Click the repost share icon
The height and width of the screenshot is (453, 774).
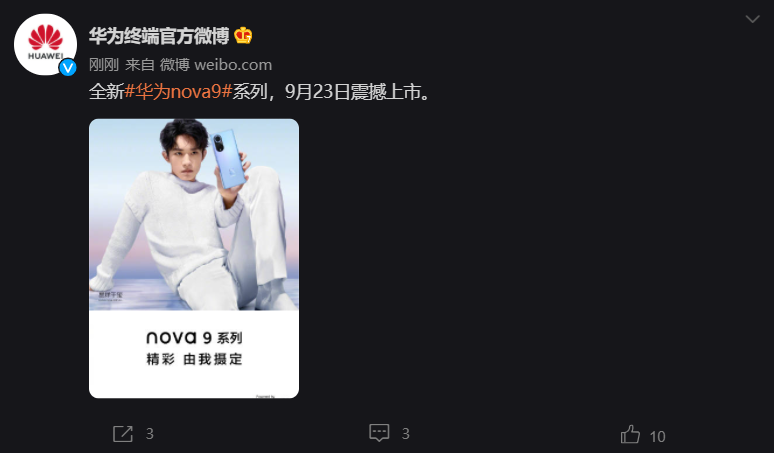[123, 434]
